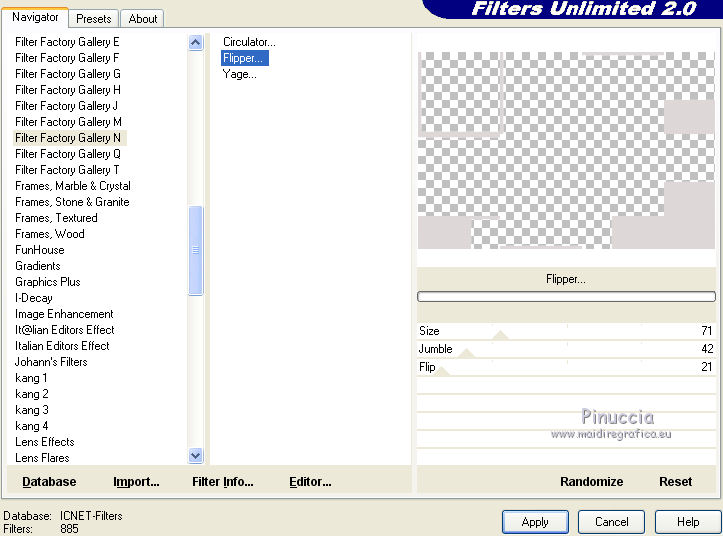This screenshot has height=536, width=723.
Task: Choose Frames, Textured category
Action: click(56, 218)
